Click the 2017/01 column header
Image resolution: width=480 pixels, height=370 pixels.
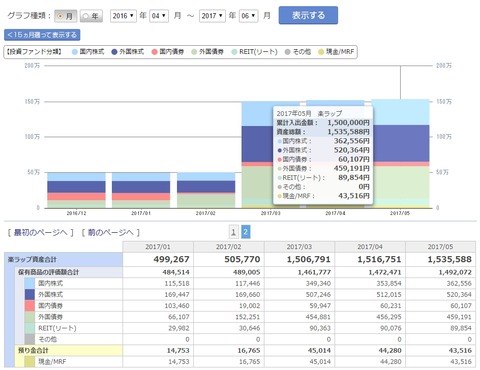(158, 247)
